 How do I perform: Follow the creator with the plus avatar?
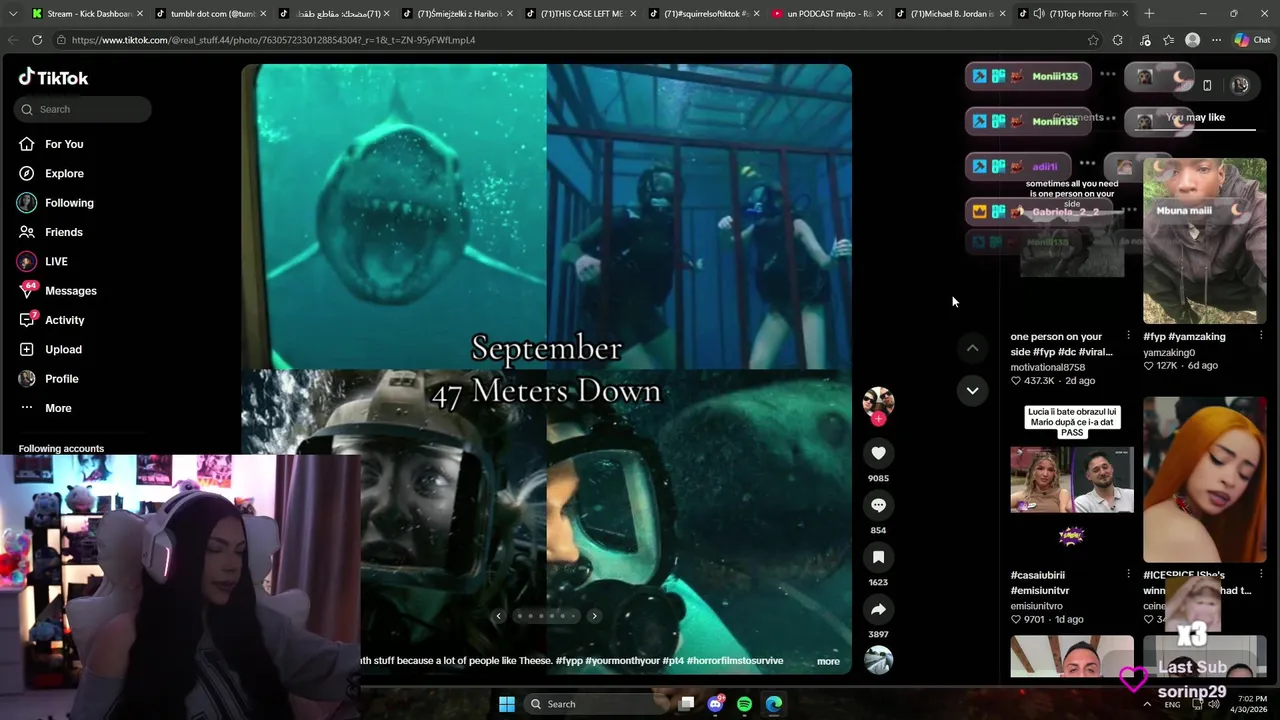click(x=878, y=420)
